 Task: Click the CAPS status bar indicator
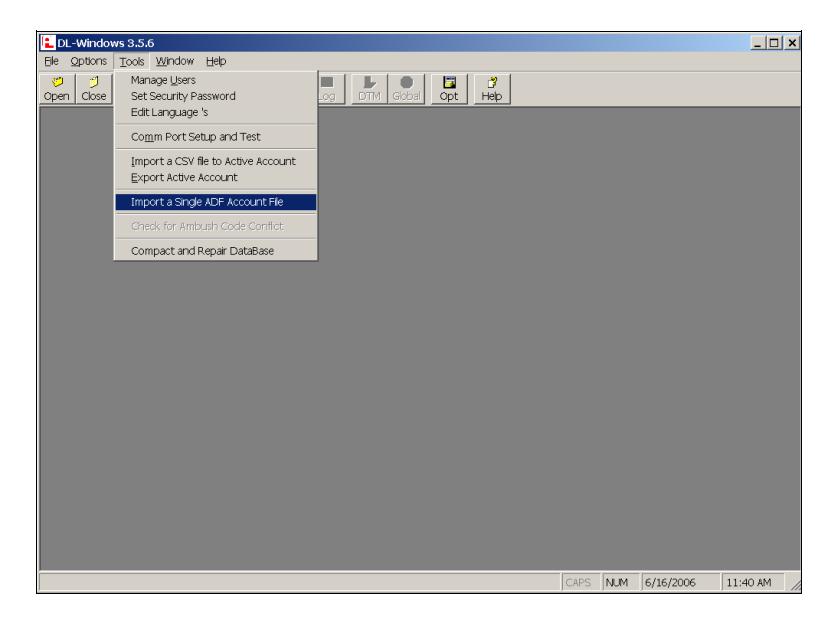tap(581, 582)
